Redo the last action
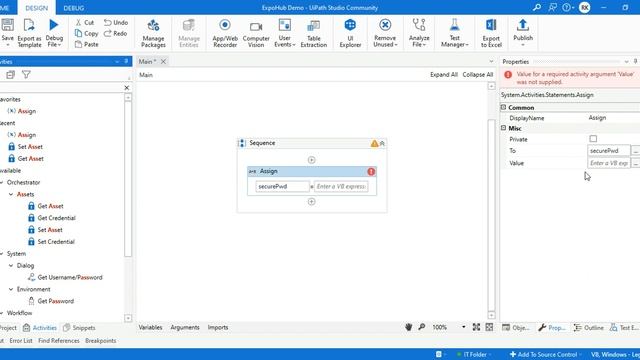Screen dimensions: 640x360 [x=116, y=33]
